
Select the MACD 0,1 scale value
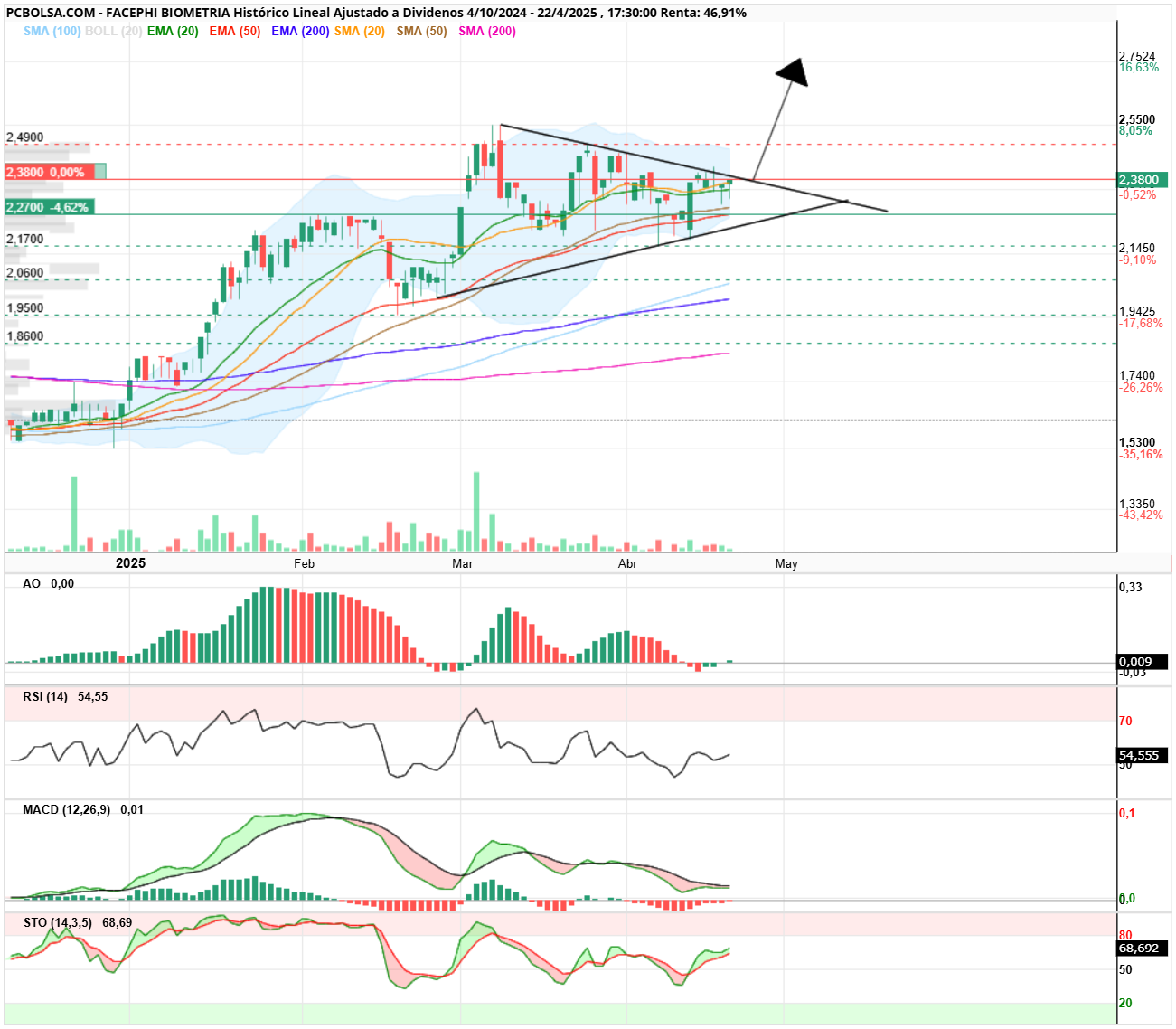coord(1127,813)
